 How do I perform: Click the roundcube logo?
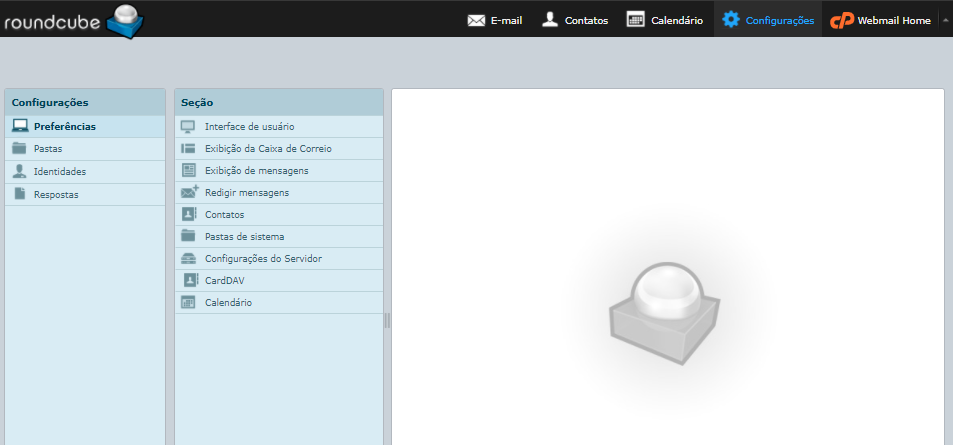(74, 21)
